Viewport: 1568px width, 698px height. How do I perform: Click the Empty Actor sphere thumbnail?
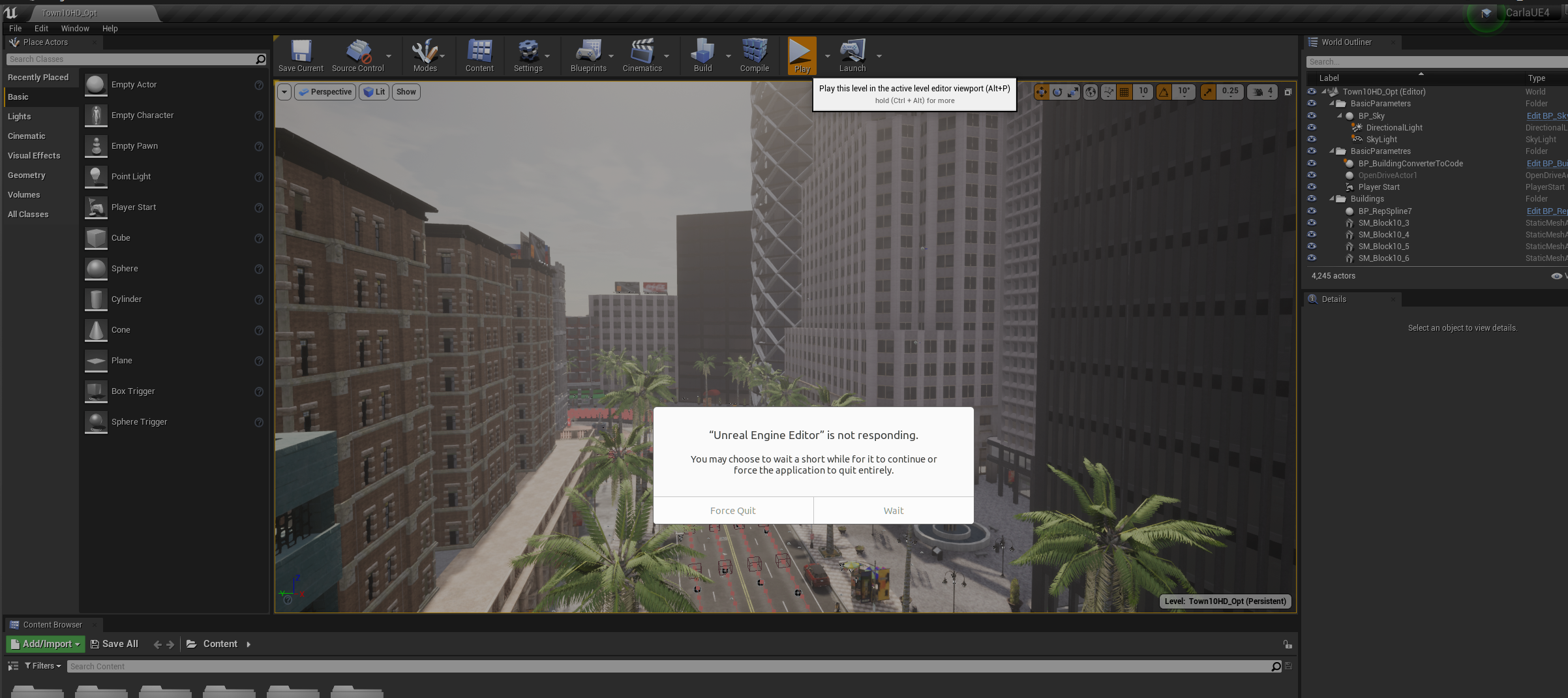pyautogui.click(x=96, y=85)
